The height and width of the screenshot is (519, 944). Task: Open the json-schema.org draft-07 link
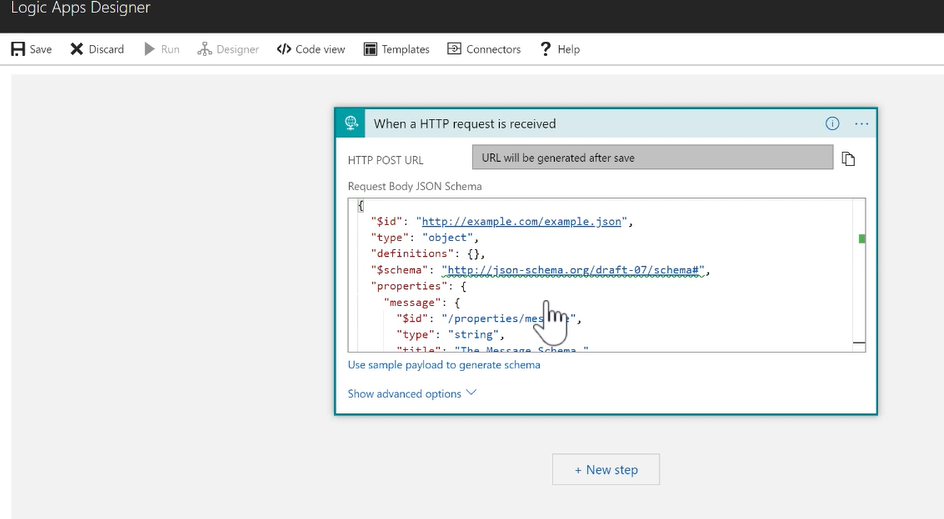pos(575,270)
